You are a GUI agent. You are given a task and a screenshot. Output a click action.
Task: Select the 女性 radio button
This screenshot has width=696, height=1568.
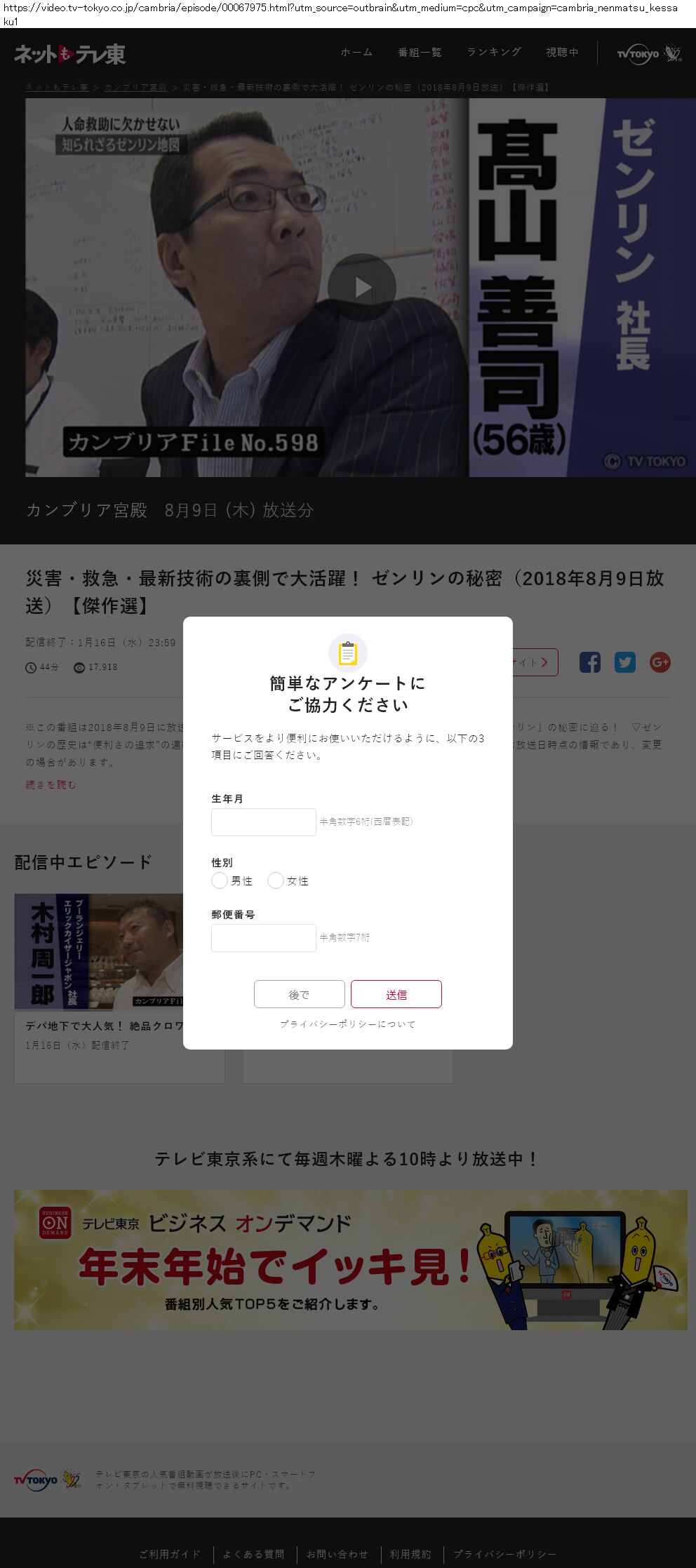[x=276, y=880]
